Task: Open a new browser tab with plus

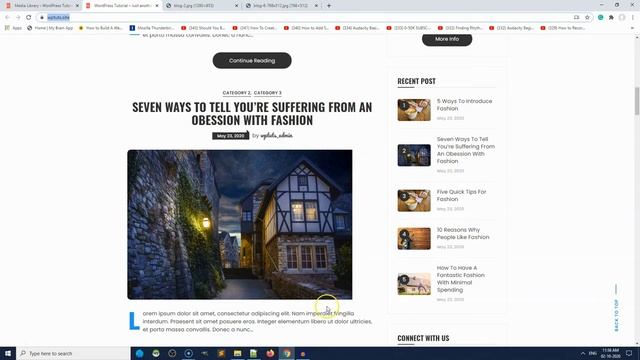Action: [329, 6]
